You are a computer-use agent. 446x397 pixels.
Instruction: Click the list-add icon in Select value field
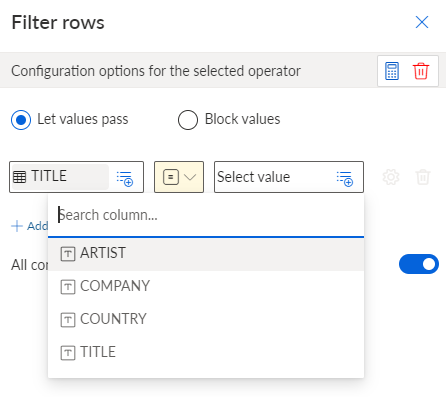coord(345,178)
